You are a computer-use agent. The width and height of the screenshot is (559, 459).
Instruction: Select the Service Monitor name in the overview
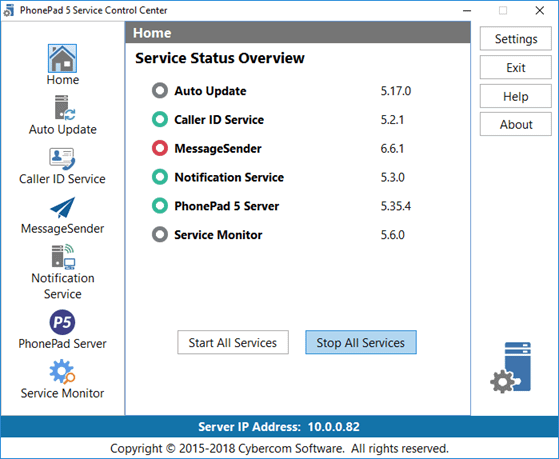(x=218, y=235)
